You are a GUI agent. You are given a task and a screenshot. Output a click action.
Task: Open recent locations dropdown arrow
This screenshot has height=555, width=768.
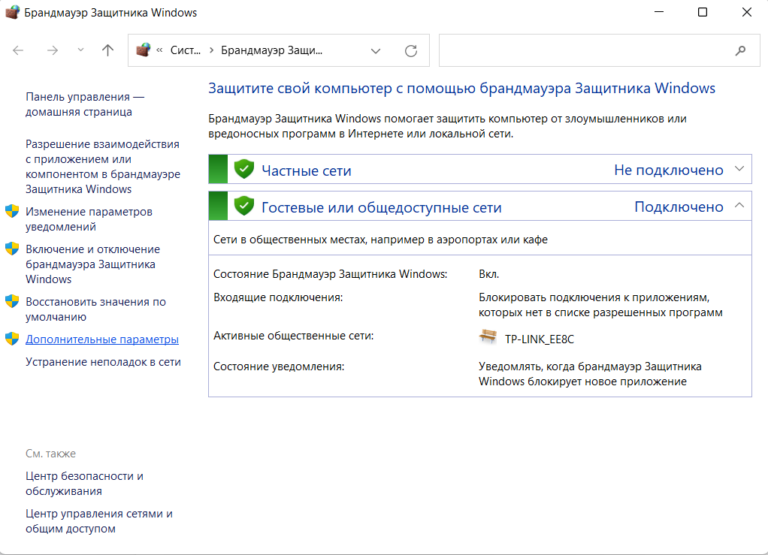pyautogui.click(x=81, y=50)
